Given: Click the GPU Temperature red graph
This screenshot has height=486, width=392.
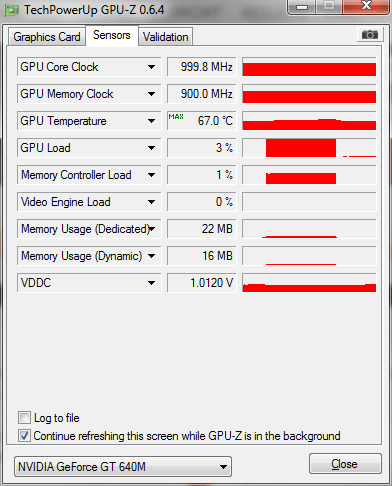Looking at the screenshot, I should pos(309,121).
